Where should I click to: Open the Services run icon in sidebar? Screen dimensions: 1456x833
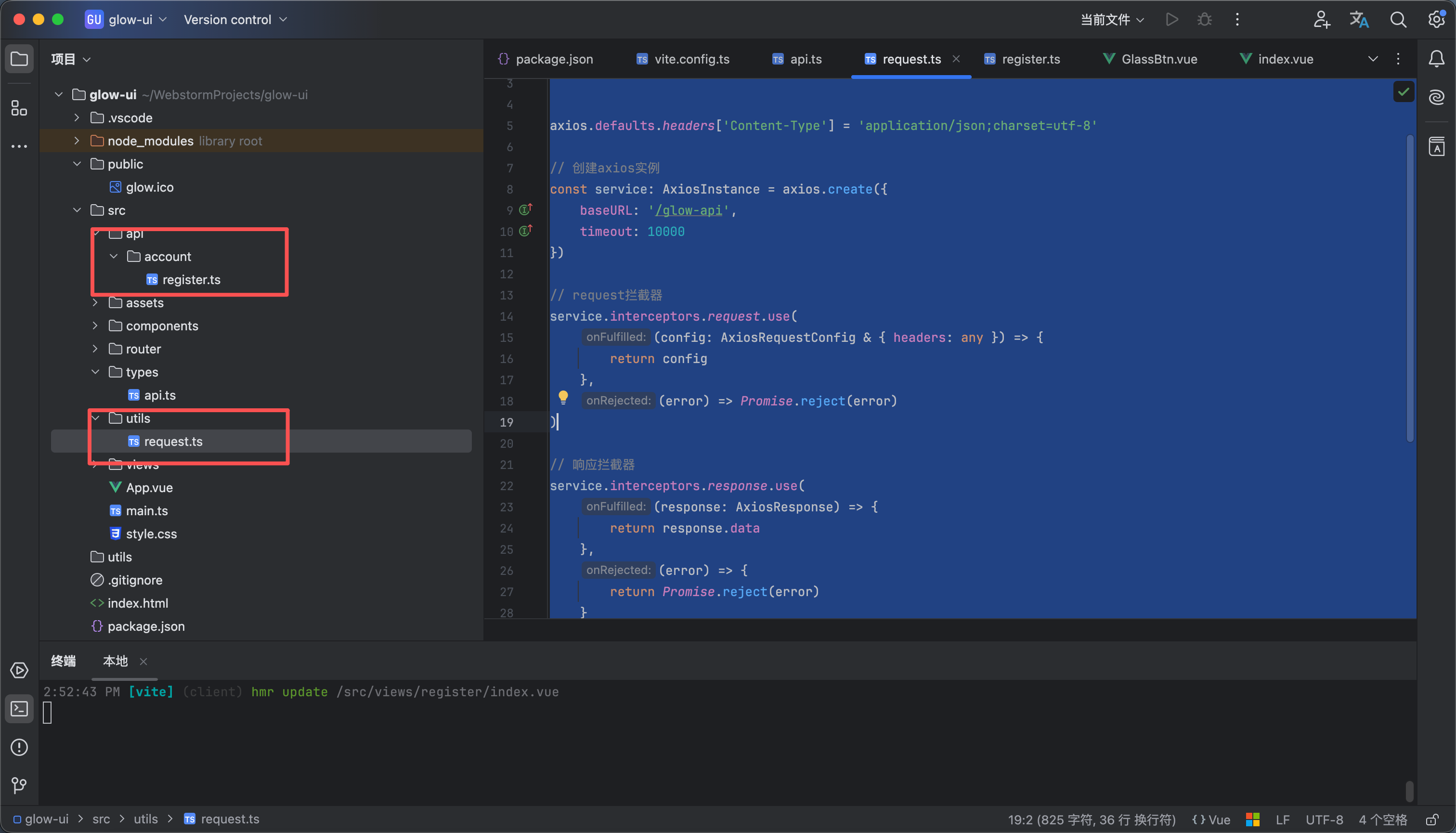[19, 670]
